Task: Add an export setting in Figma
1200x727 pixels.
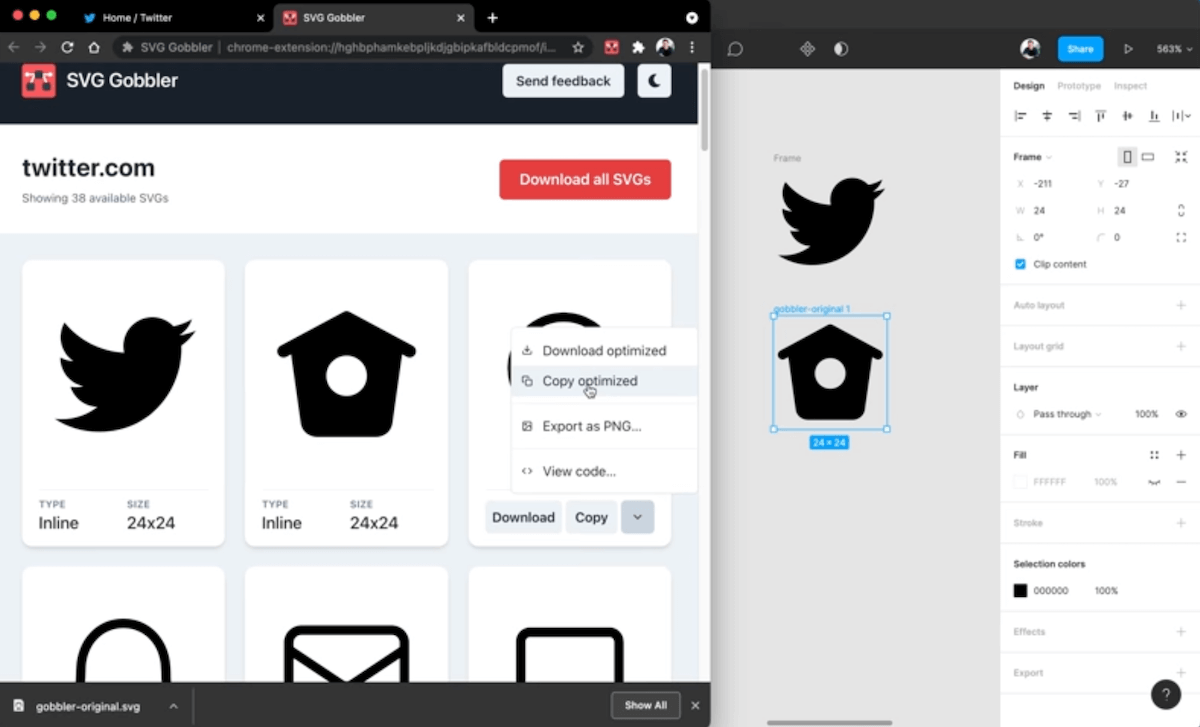Action: click(1181, 673)
